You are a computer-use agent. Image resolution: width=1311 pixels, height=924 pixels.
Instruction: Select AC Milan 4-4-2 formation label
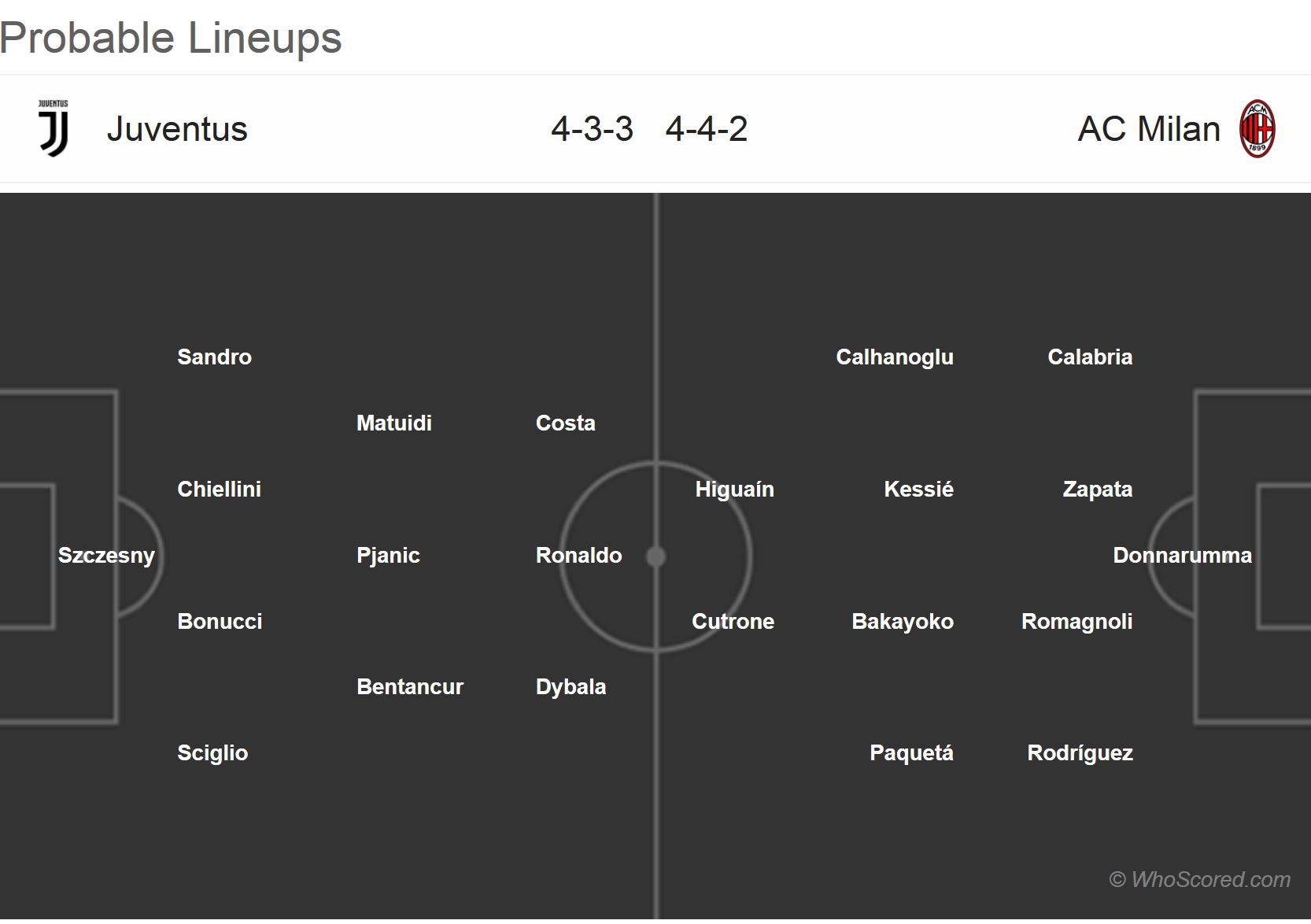706,129
